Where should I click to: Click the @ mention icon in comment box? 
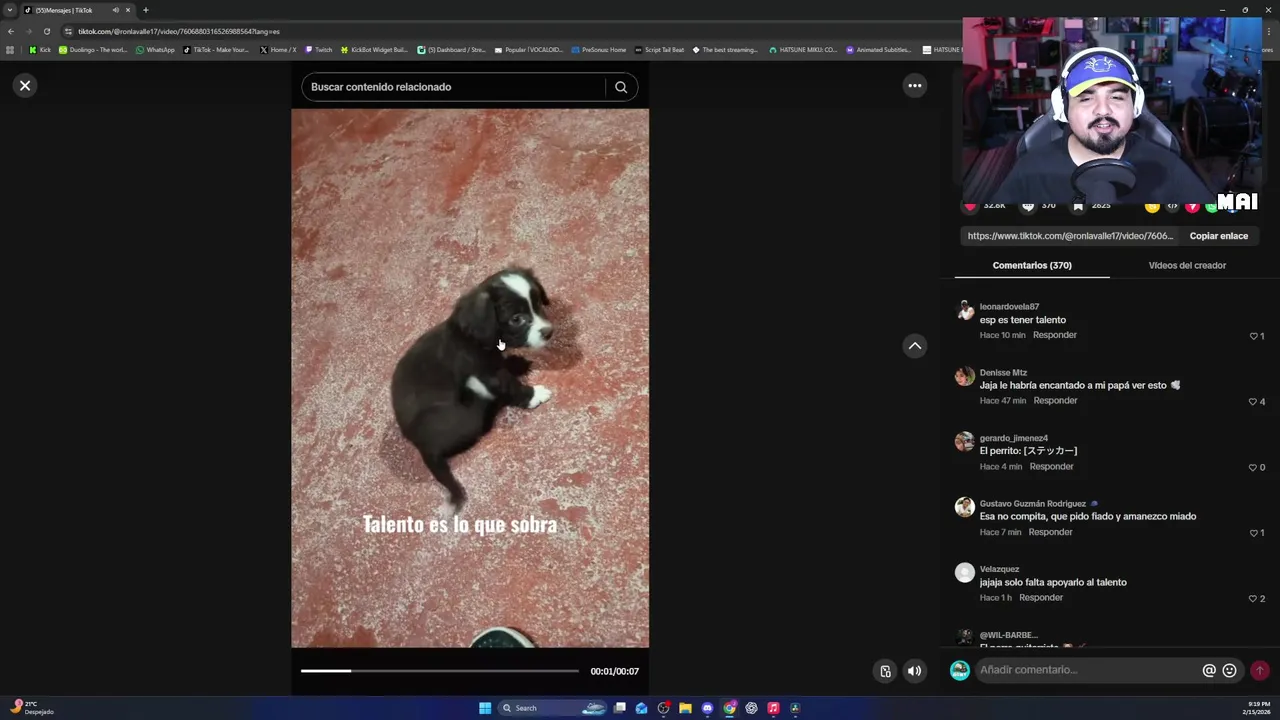(x=1209, y=671)
